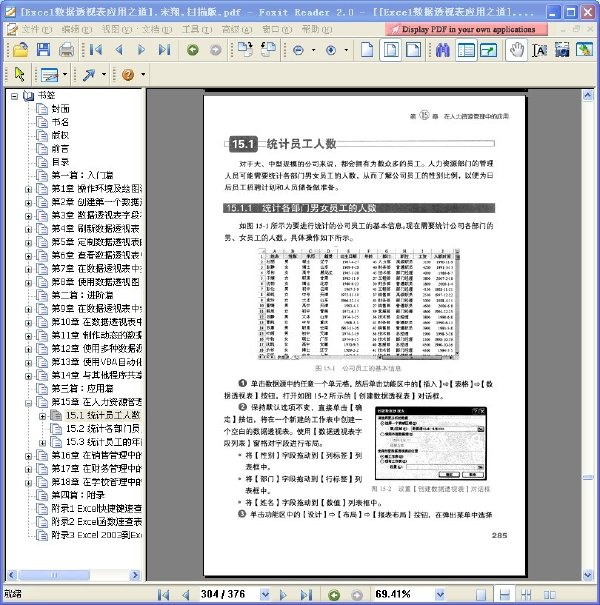600x605 pixels.
Task: Open the zoom out dropdown arrow
Action: 313,50
